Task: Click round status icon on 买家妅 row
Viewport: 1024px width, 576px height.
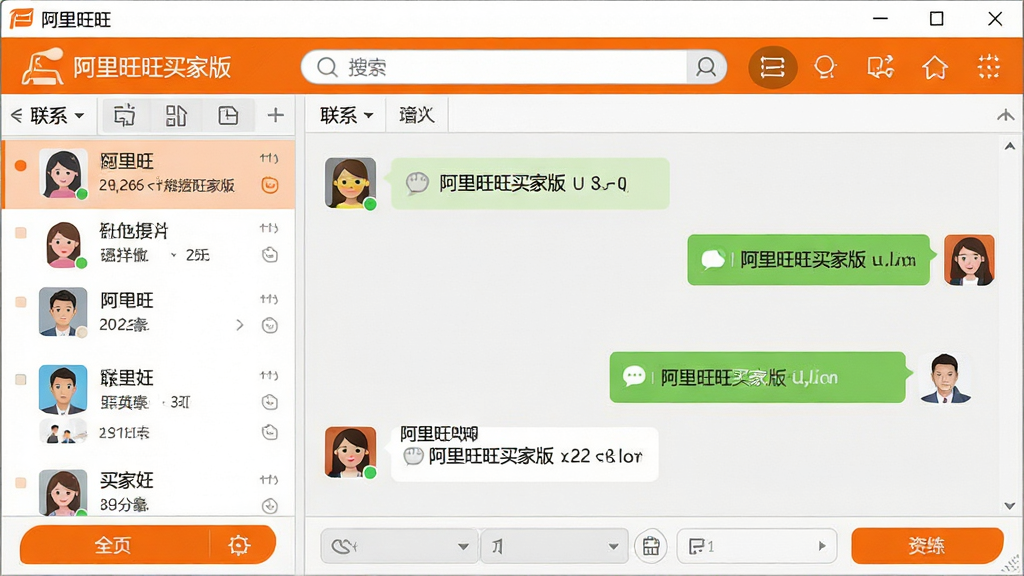Action: coord(270,505)
